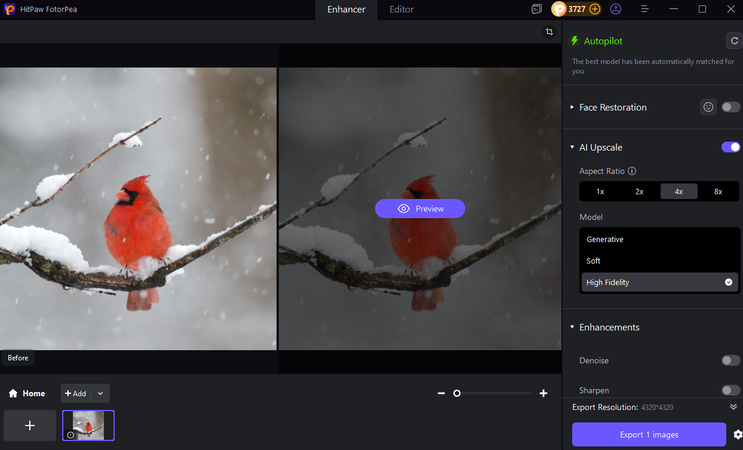Click the crop tool icon
743x450 pixels.
pos(549,32)
